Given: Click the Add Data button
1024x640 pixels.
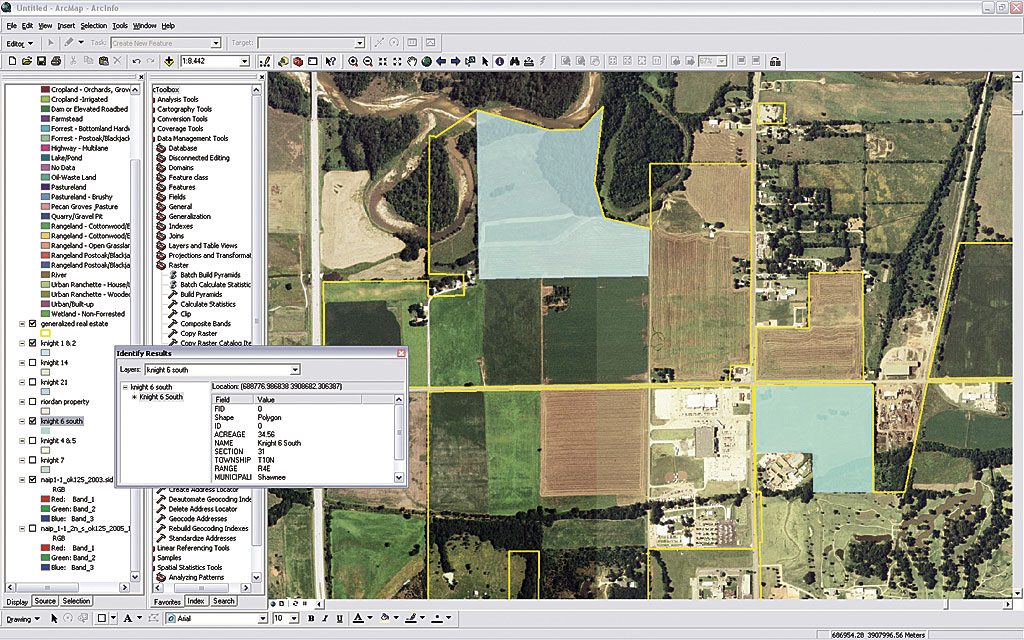Looking at the screenshot, I should click(167, 61).
